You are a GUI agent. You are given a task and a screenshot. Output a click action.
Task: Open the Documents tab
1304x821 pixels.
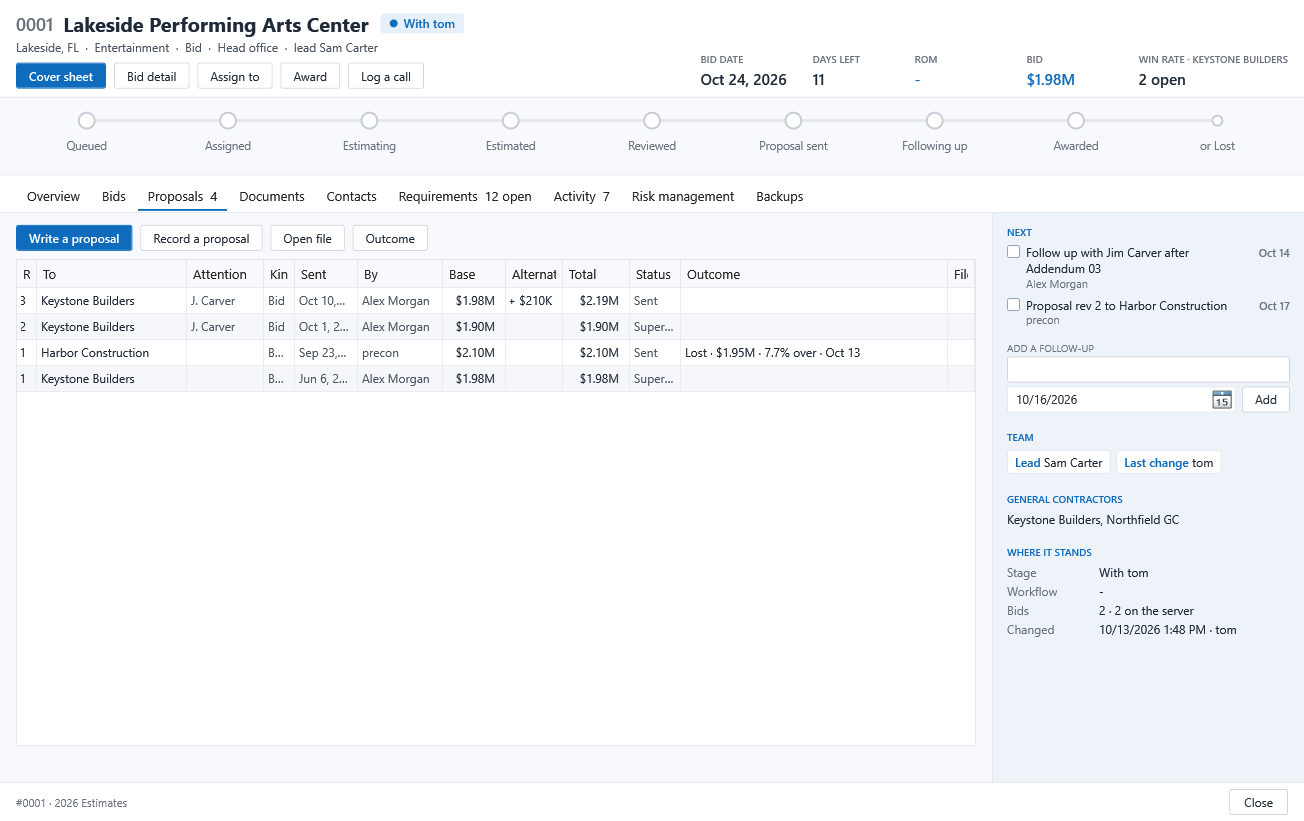coord(272,197)
